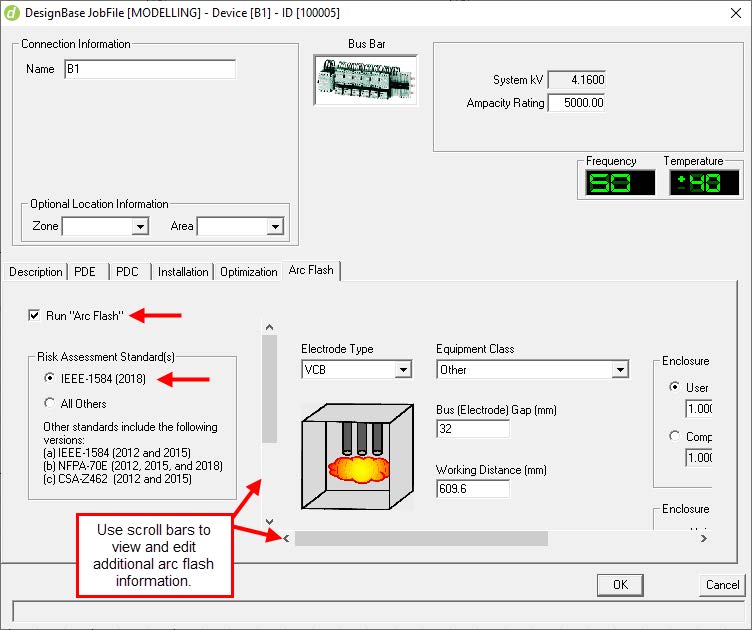Image resolution: width=752 pixels, height=630 pixels.
Task: Click the Cancel button
Action: 722,585
